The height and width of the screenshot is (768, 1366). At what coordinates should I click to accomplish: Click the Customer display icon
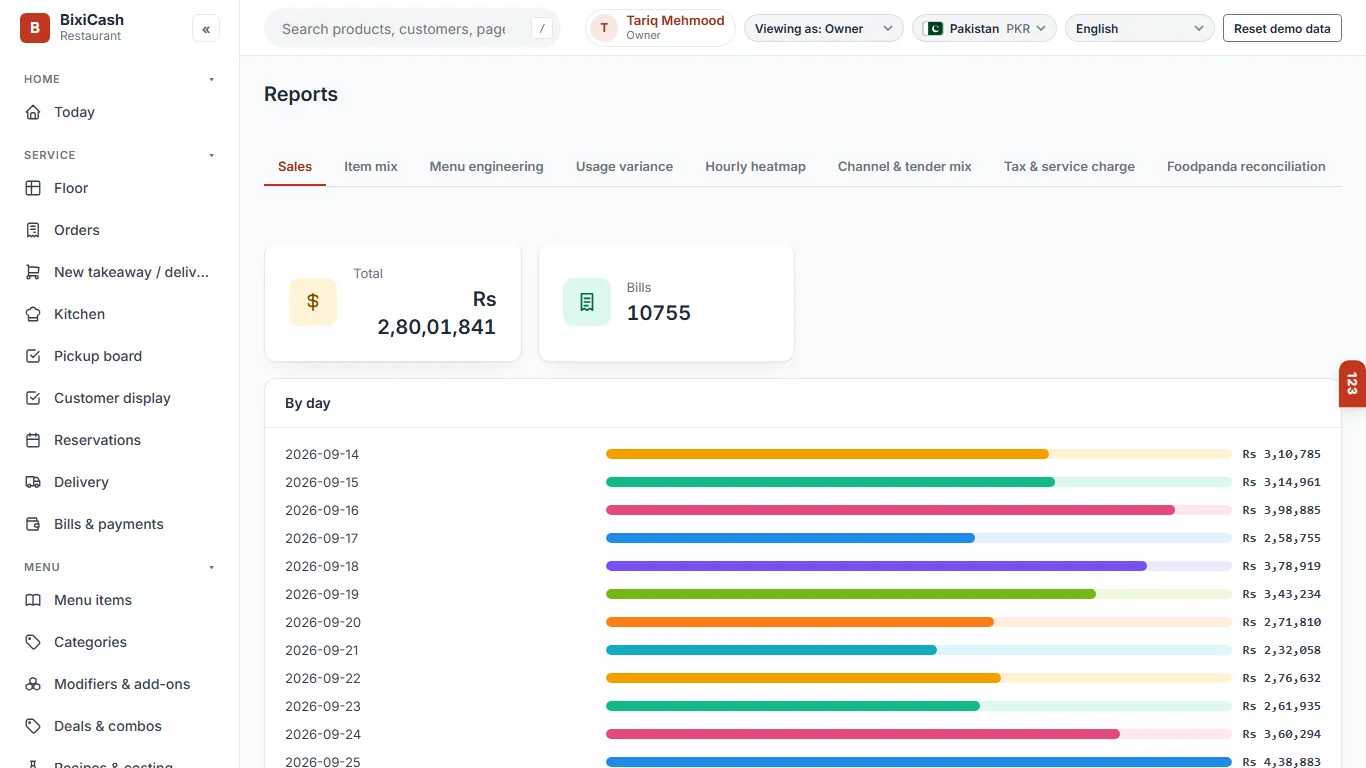point(33,398)
